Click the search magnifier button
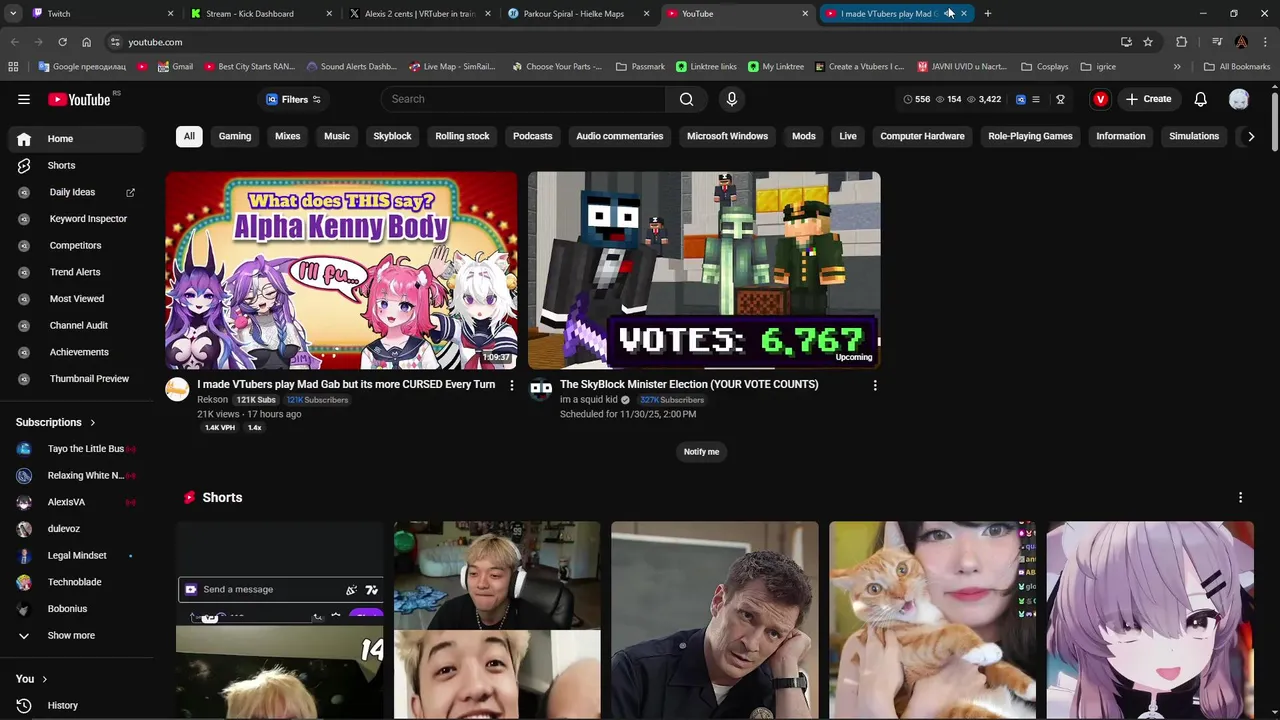1280x720 pixels. pos(686,99)
